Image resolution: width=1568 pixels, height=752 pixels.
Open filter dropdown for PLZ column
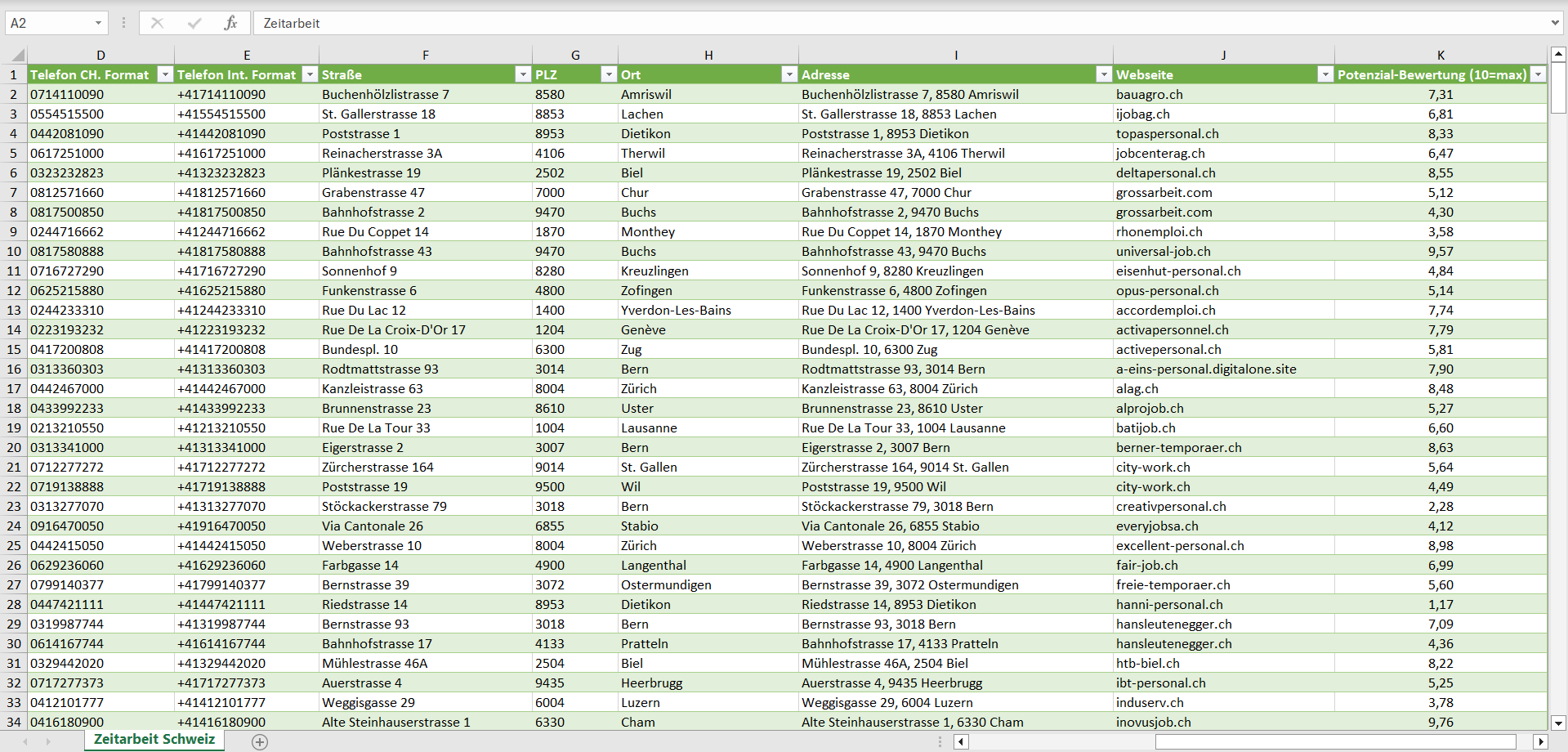coord(608,74)
